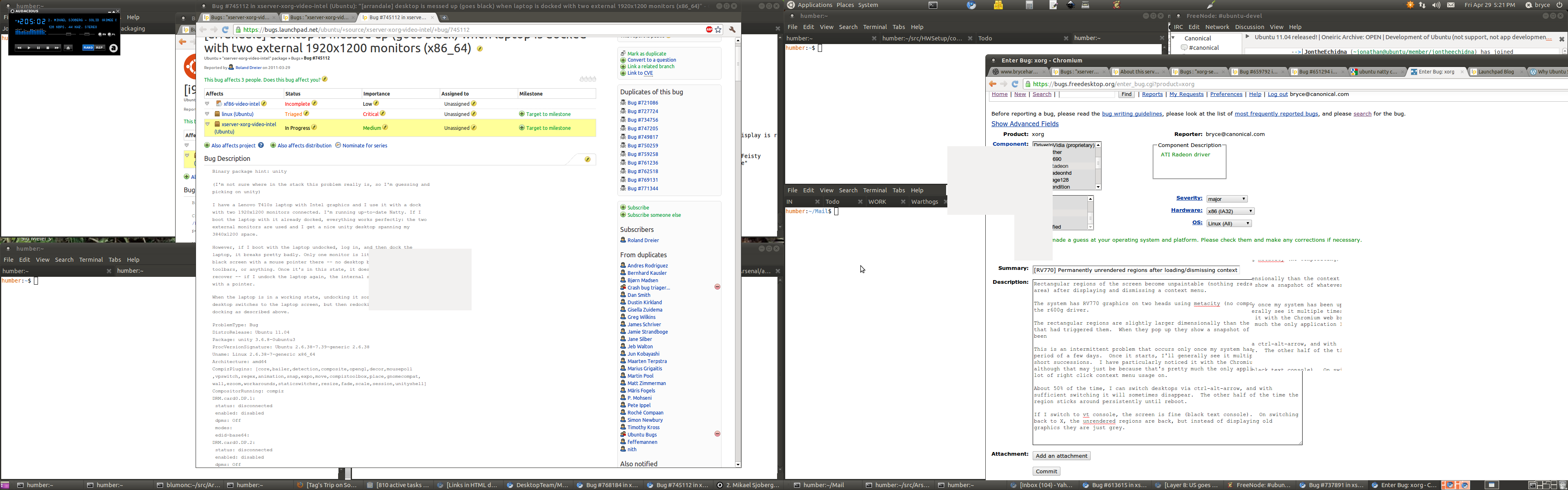Viewport: 1568px width, 490px height.
Task: Bookmark Launchpad page with star icon
Action: point(718,29)
